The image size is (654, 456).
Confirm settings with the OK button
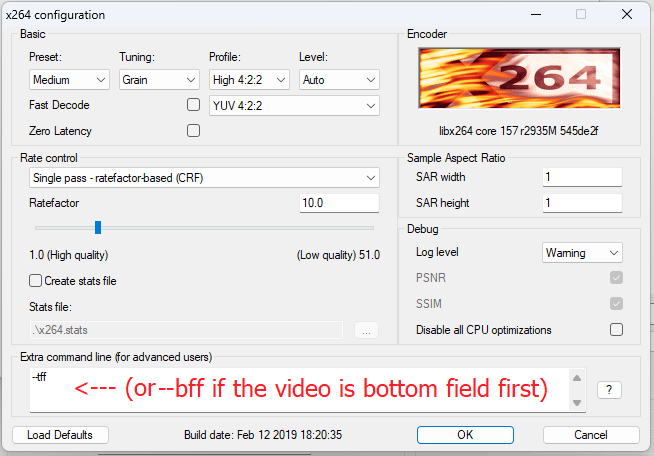click(464, 435)
